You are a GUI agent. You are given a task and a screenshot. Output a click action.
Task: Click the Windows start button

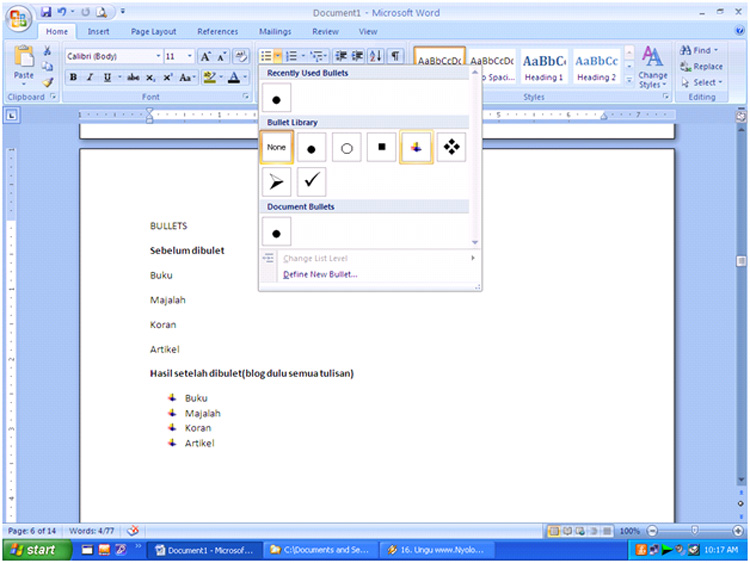[37, 550]
